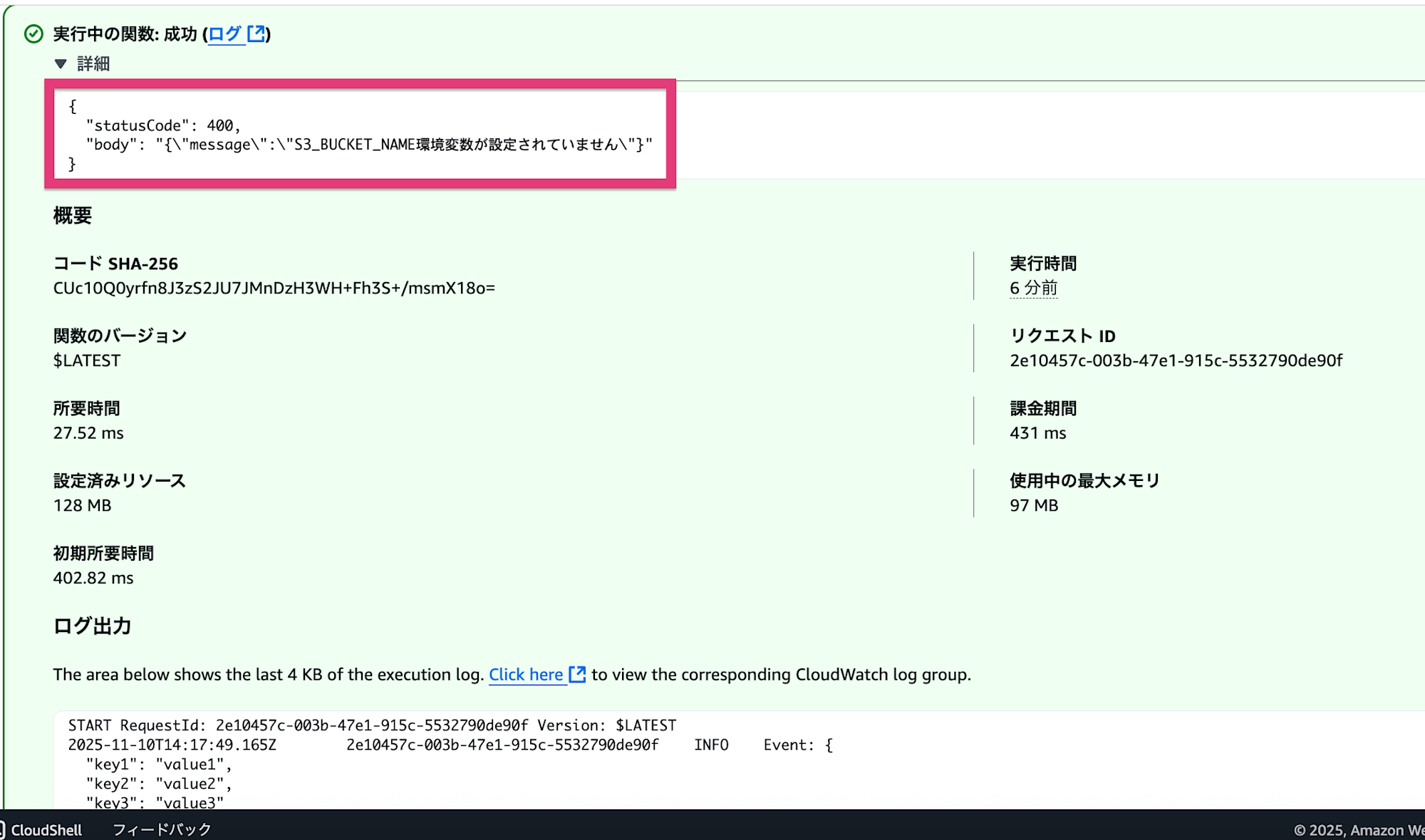The image size is (1425, 840).
Task: Open the ログ link
Action: [x=226, y=33]
